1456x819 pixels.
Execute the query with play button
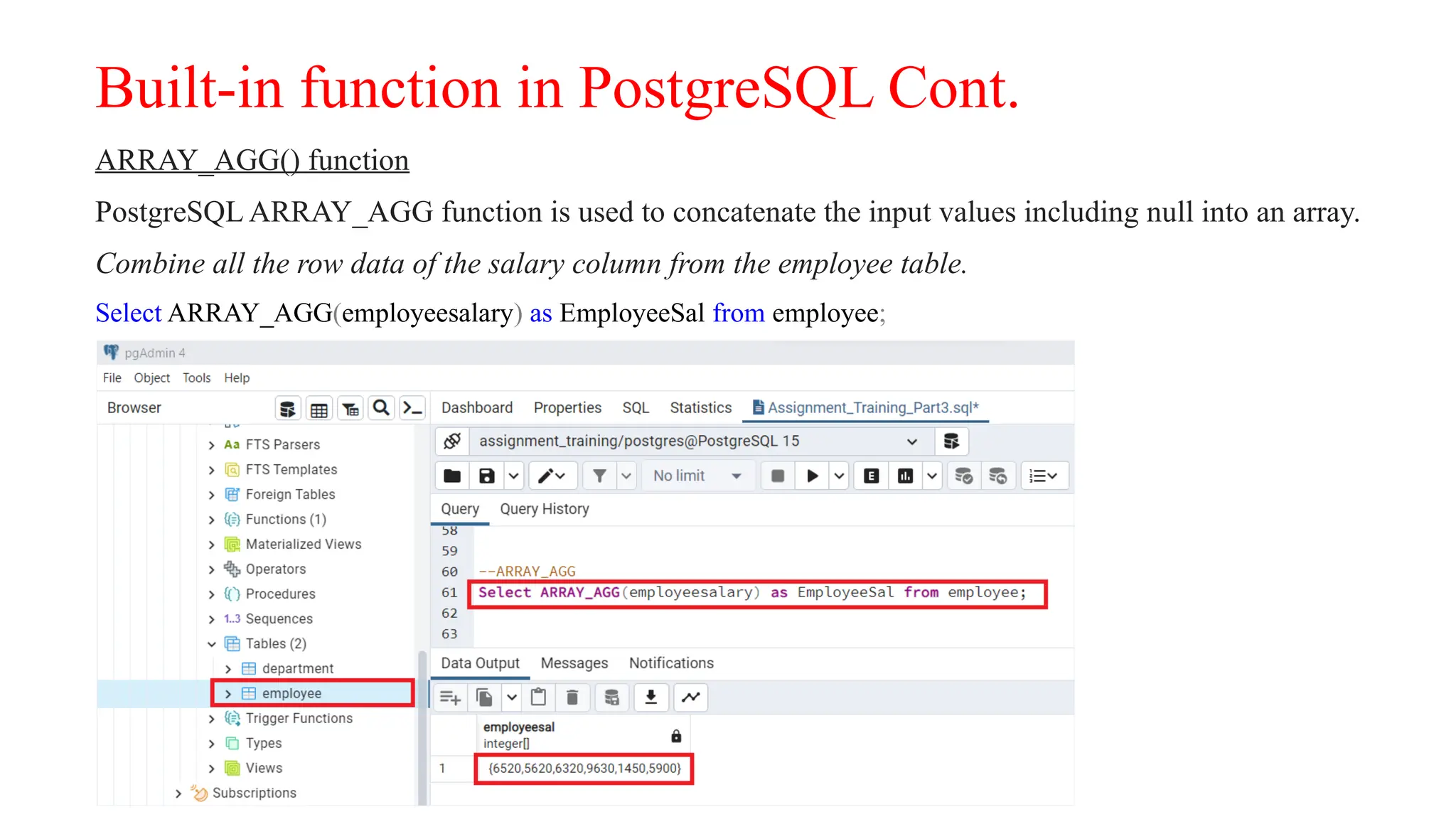point(813,476)
